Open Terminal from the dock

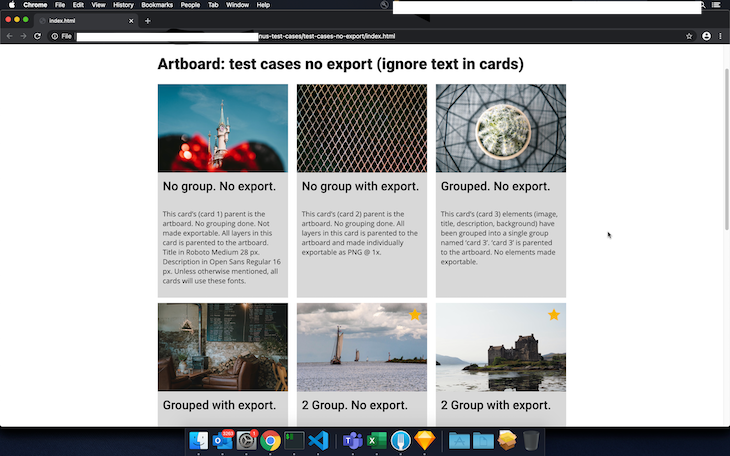tap(294, 441)
